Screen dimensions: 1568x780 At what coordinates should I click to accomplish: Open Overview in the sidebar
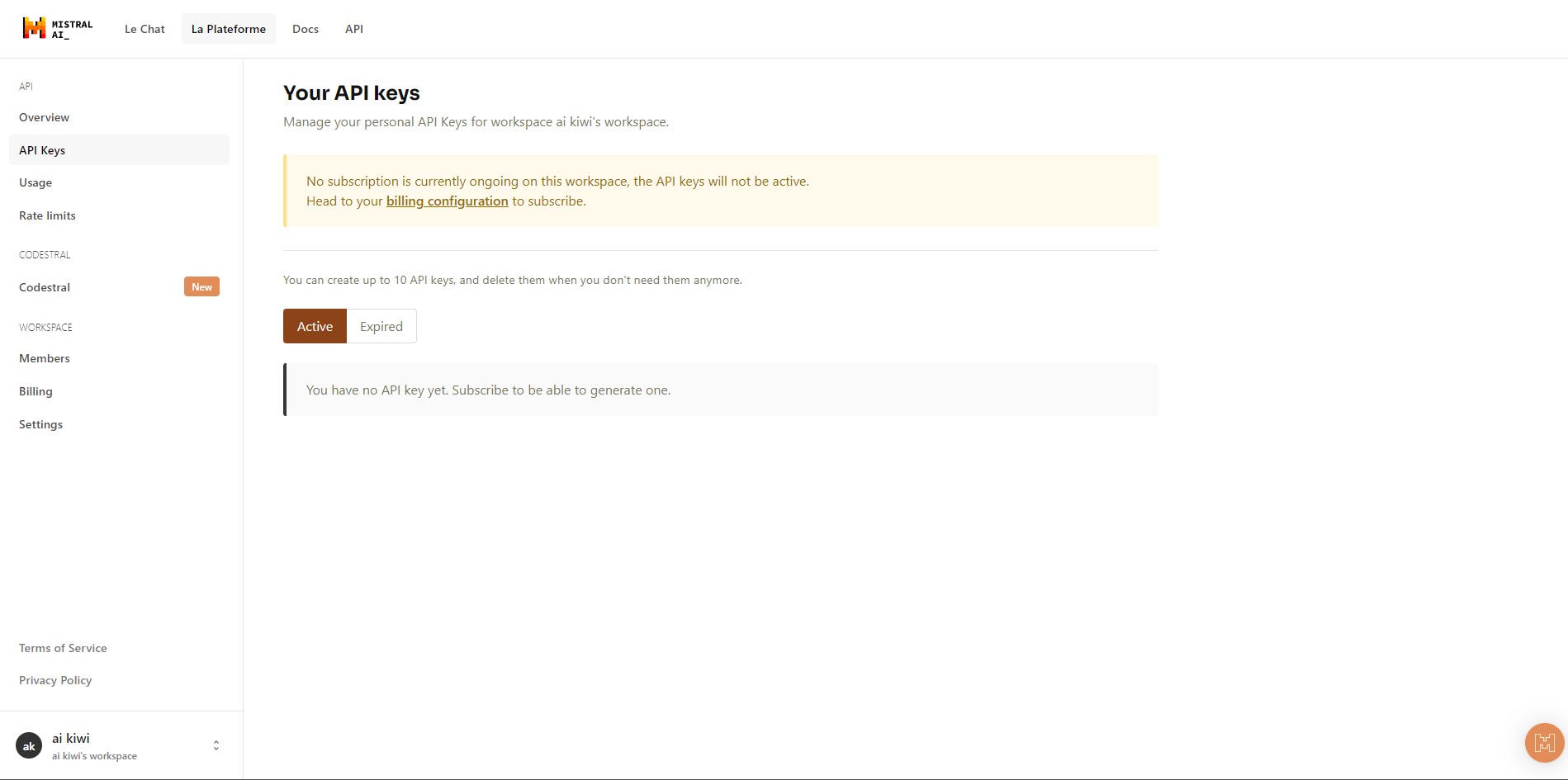point(119,117)
